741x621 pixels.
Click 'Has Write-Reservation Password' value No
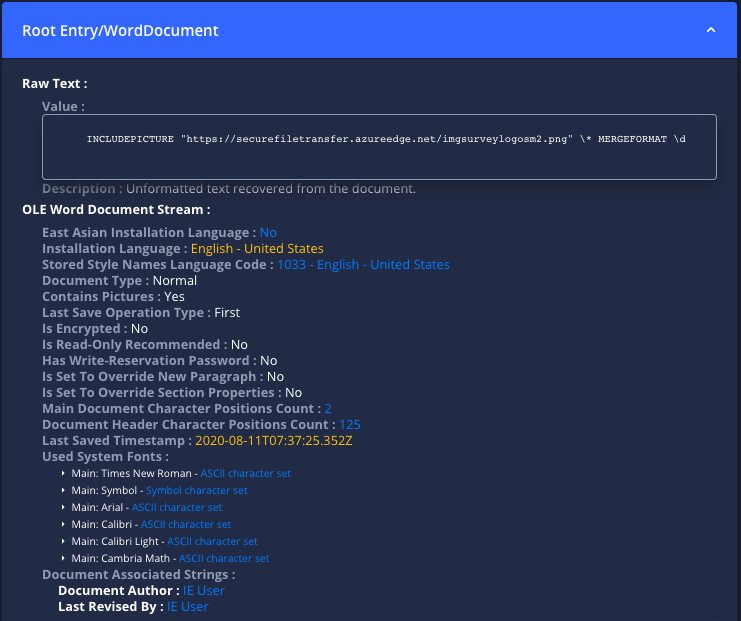click(268, 361)
